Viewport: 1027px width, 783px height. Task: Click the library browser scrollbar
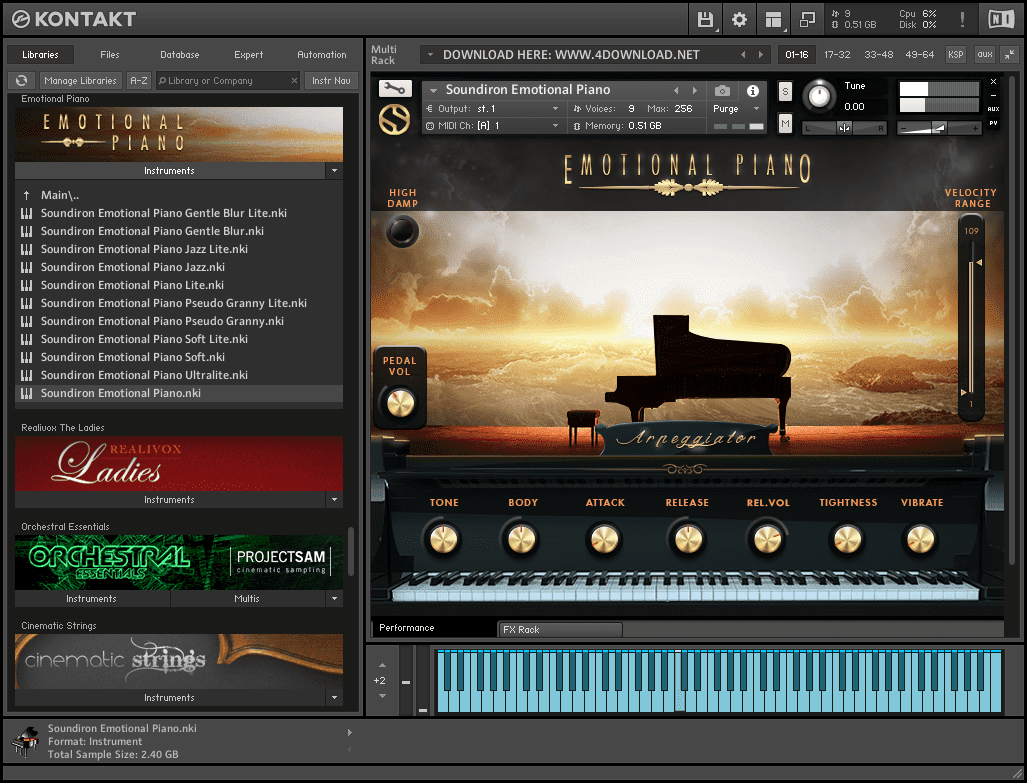click(350, 551)
